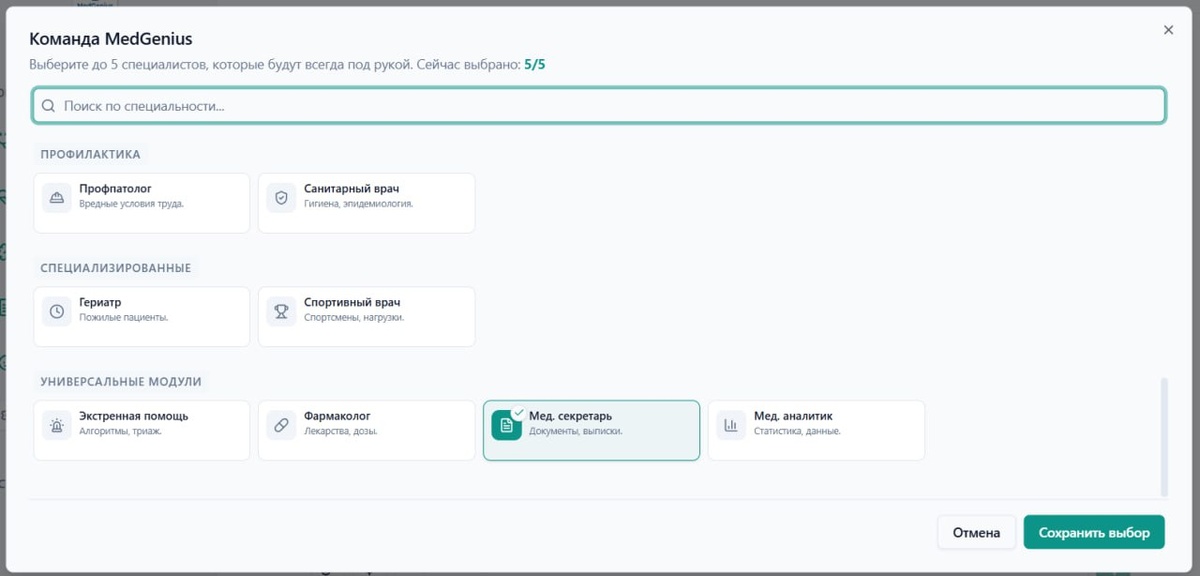Focus the Поиск по специальности search field
The height and width of the screenshot is (576, 1200).
pyautogui.click(x=599, y=106)
